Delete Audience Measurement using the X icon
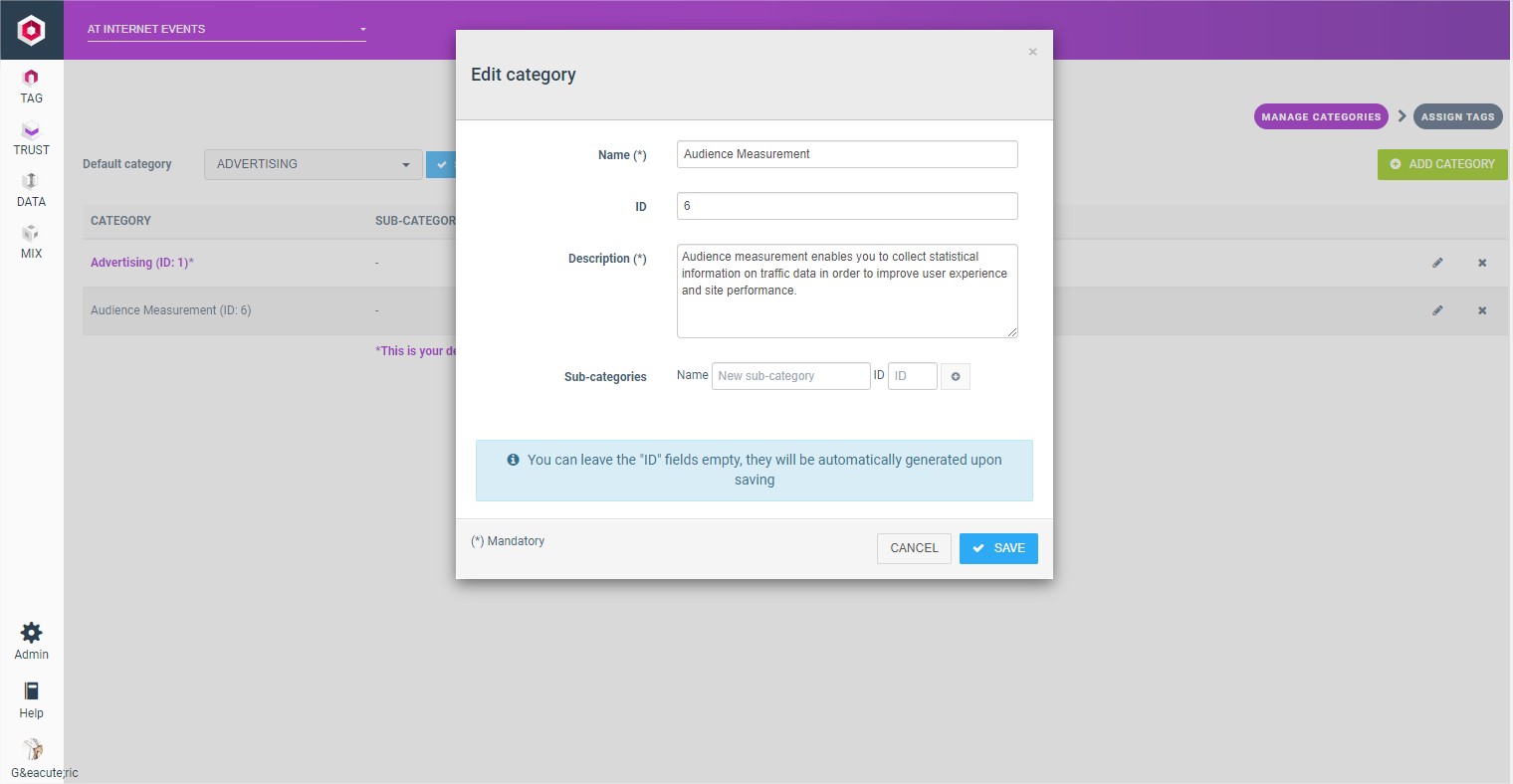Viewport: 1513px width, 784px height. click(1482, 309)
